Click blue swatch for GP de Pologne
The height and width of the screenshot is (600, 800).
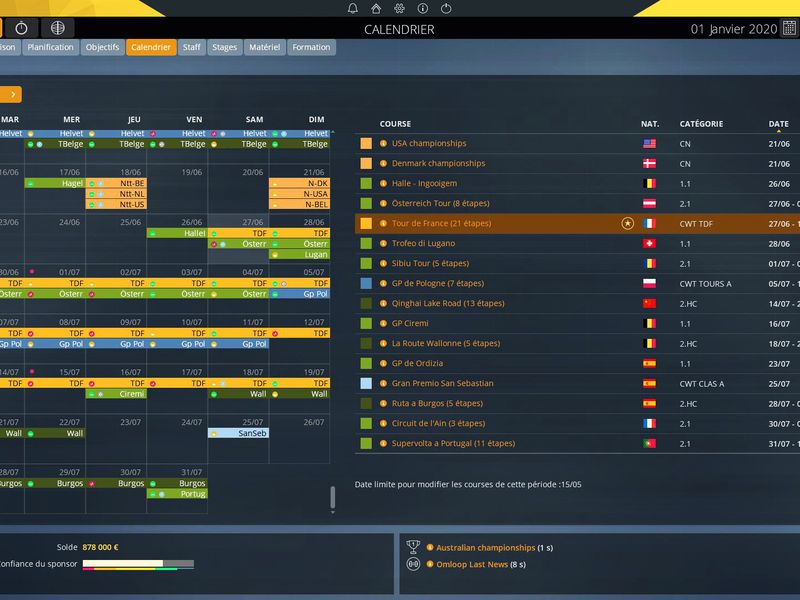(366, 283)
